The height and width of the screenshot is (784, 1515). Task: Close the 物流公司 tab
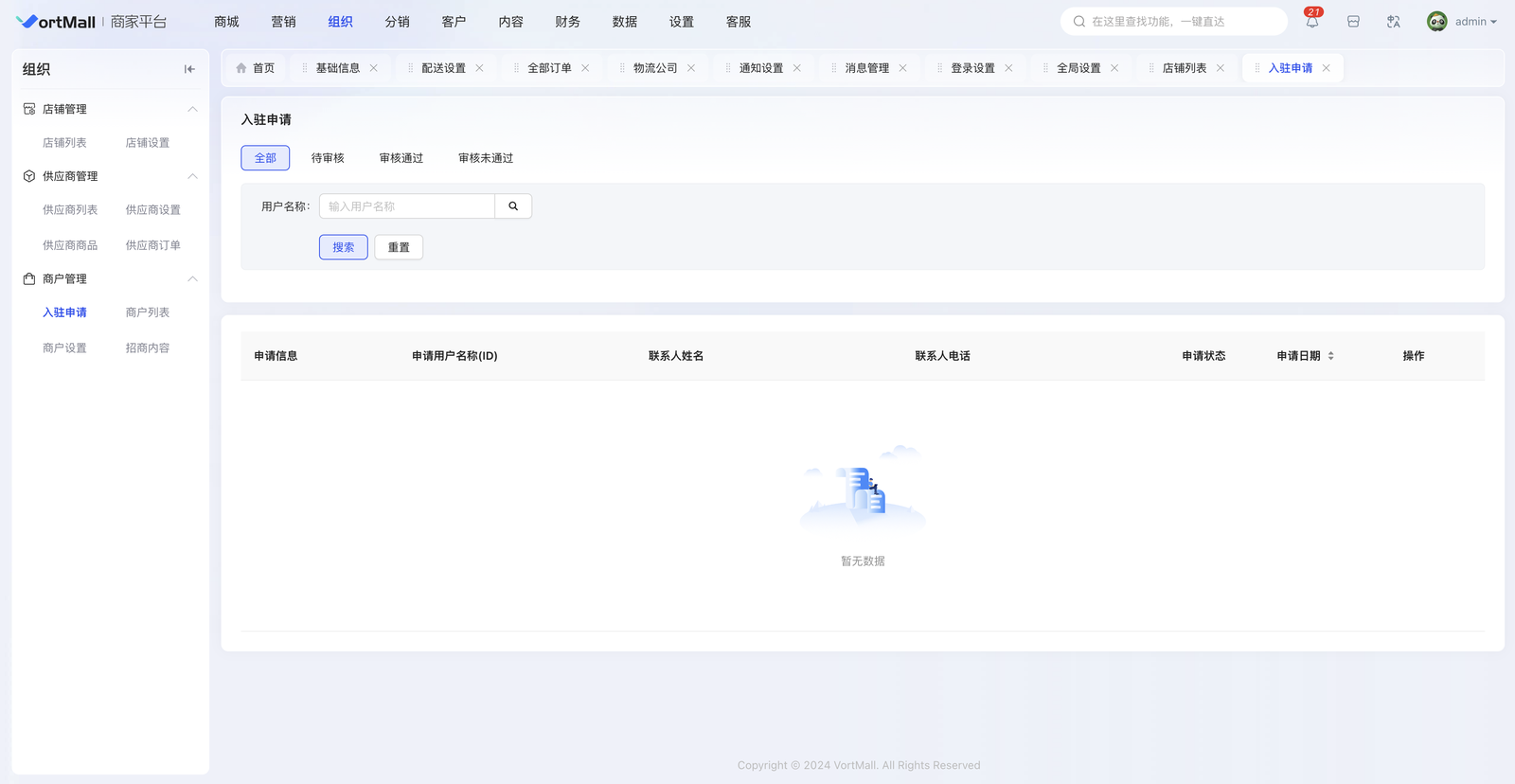coord(691,68)
